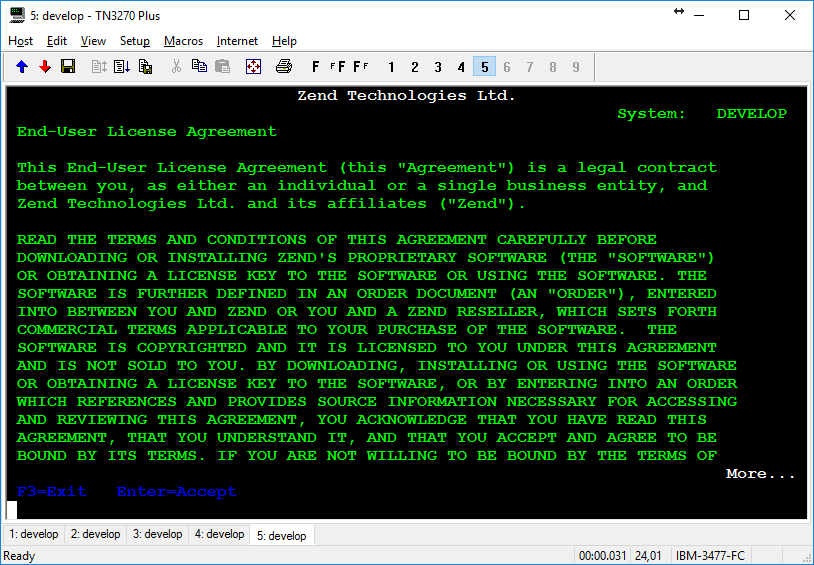This screenshot has height=565, width=814.
Task: Click Enter=Accept on the terminal screen
Action: (176, 492)
